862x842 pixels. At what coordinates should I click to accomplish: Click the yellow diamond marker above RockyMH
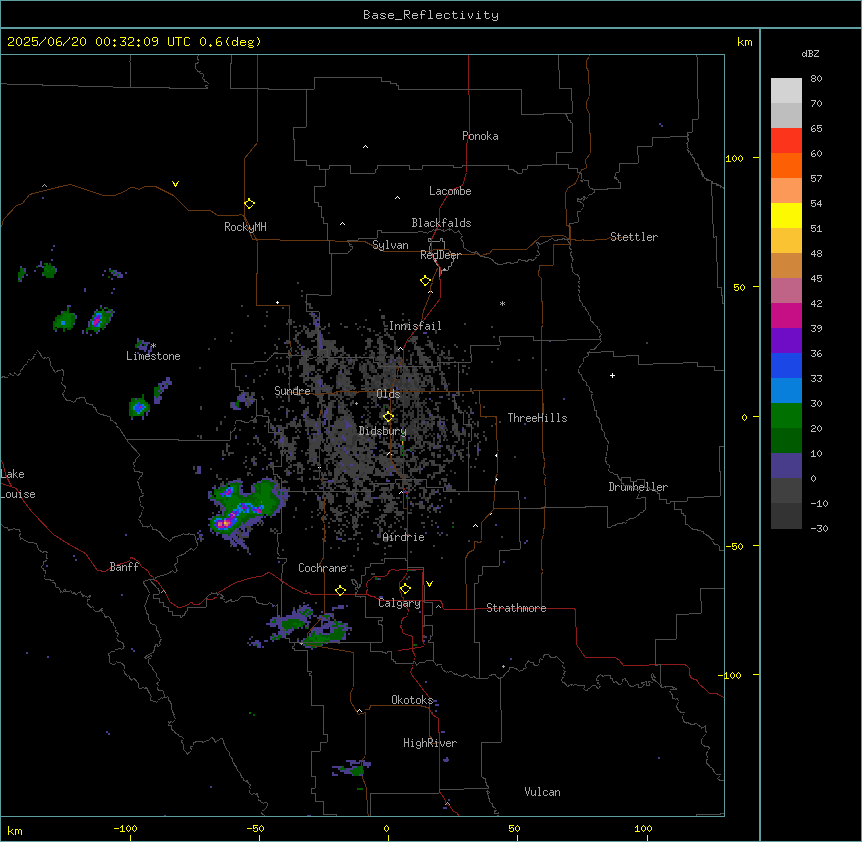click(250, 203)
